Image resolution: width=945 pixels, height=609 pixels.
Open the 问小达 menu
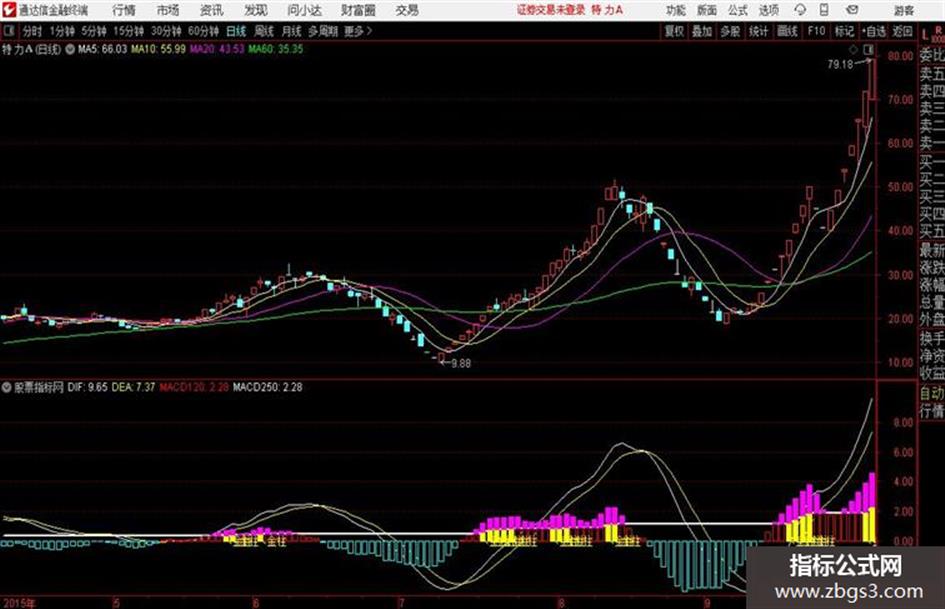tap(304, 10)
